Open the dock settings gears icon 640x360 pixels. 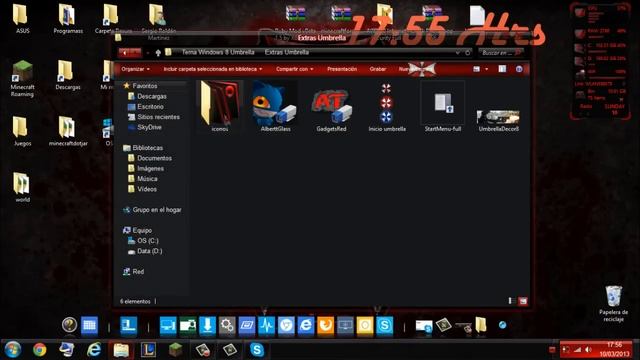(x=227, y=325)
